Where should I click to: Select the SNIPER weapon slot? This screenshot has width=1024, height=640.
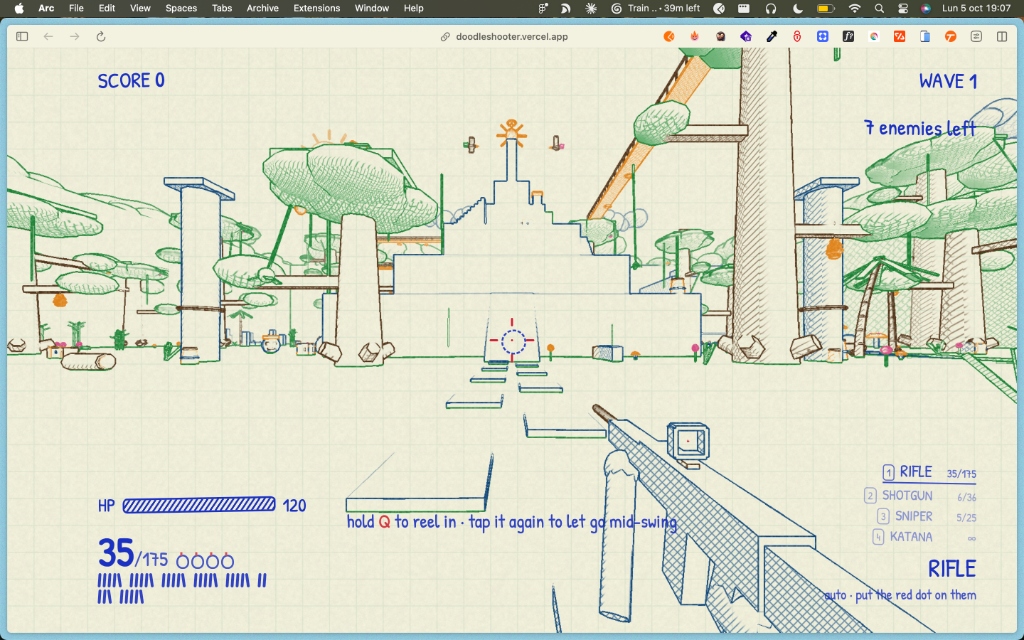(927, 517)
